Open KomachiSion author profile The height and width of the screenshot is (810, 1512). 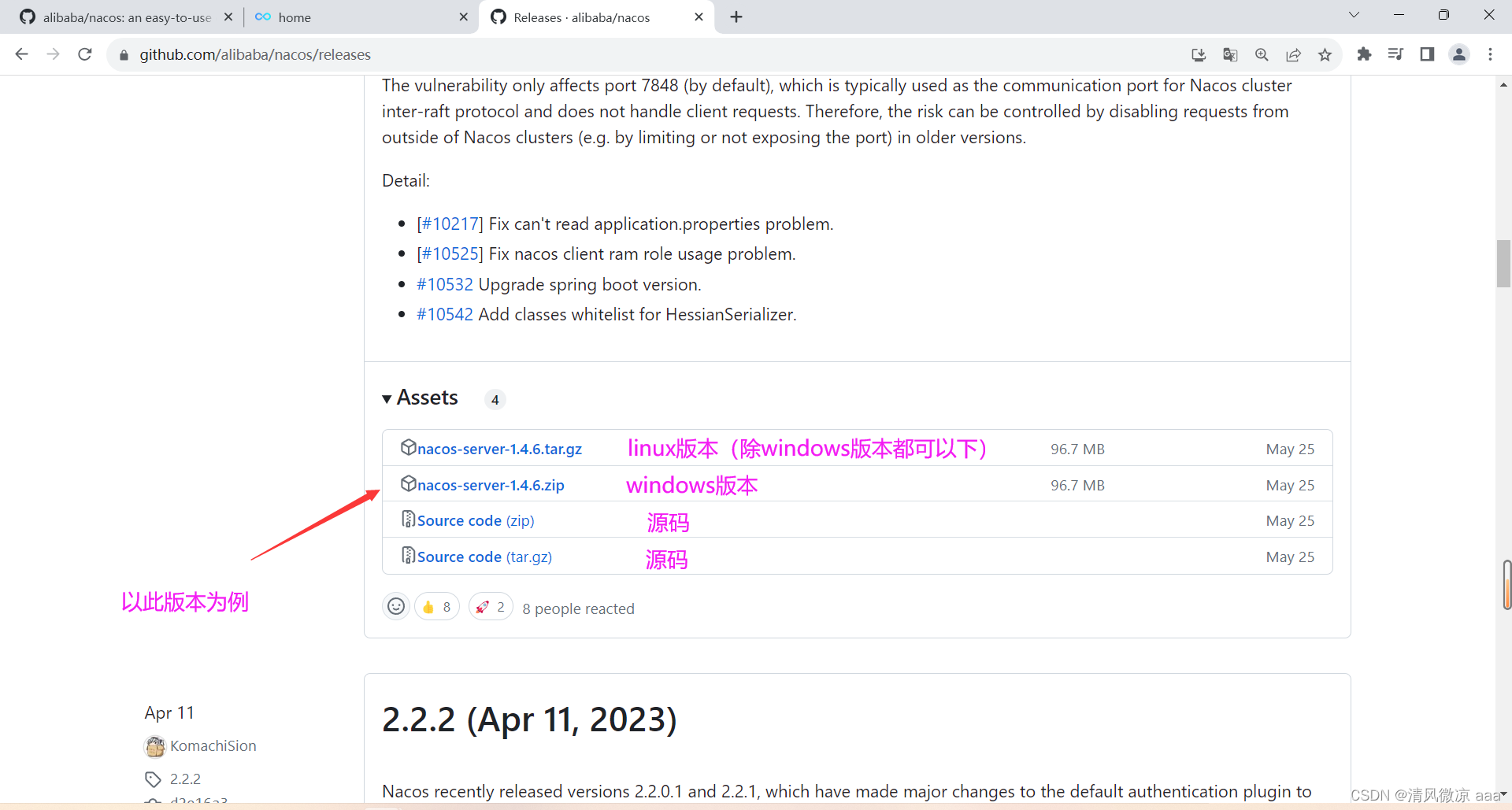(x=213, y=745)
